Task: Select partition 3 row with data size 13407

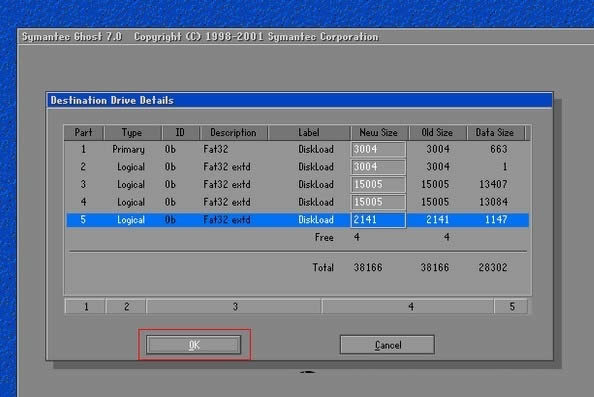Action: click(x=297, y=184)
